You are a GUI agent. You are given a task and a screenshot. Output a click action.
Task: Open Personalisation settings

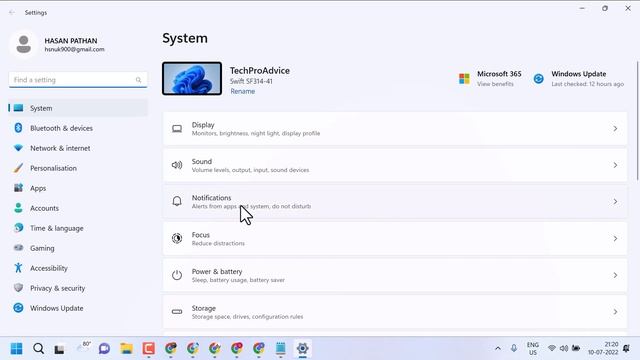(78, 168)
